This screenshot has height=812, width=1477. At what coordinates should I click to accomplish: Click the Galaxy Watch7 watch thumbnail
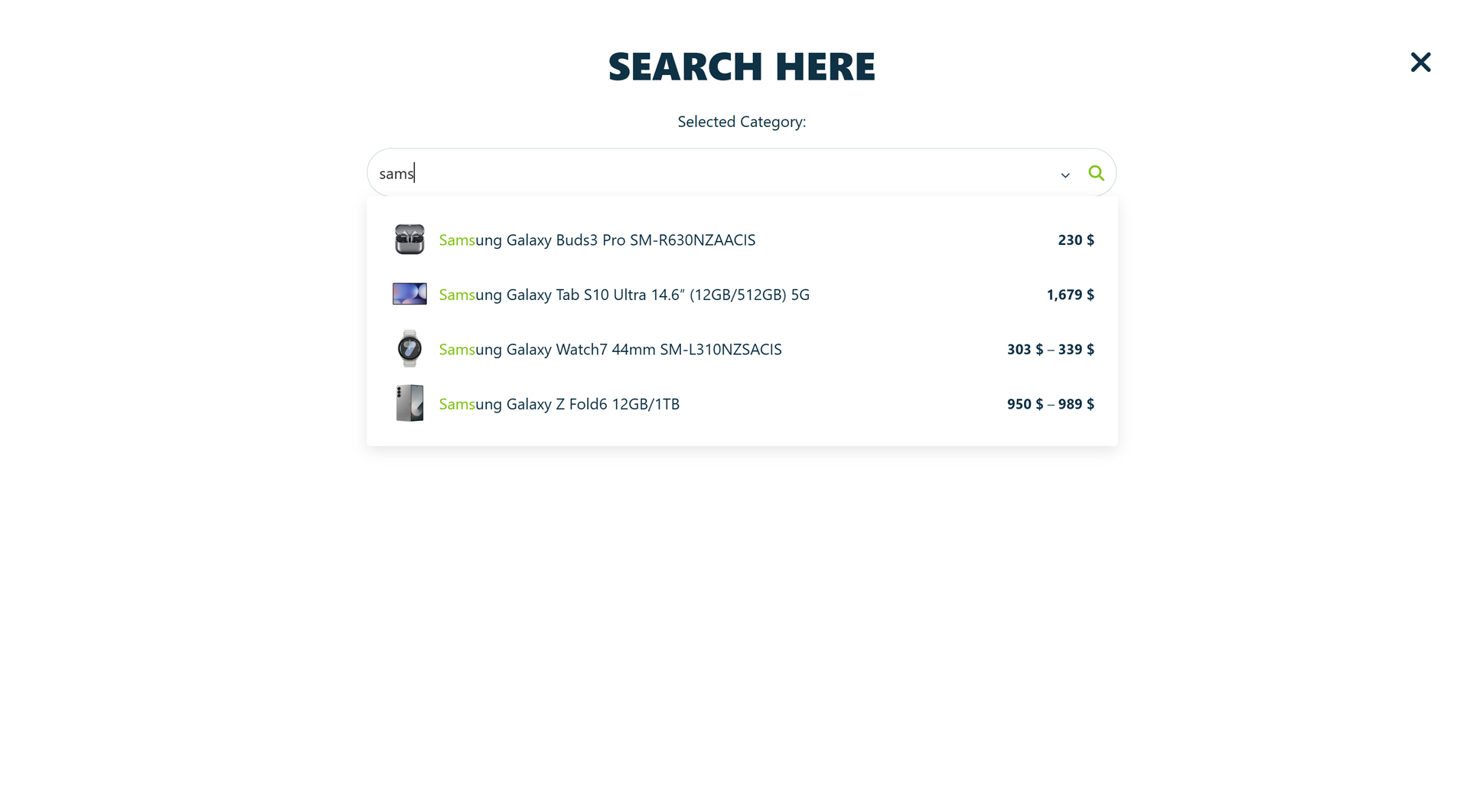(409, 349)
